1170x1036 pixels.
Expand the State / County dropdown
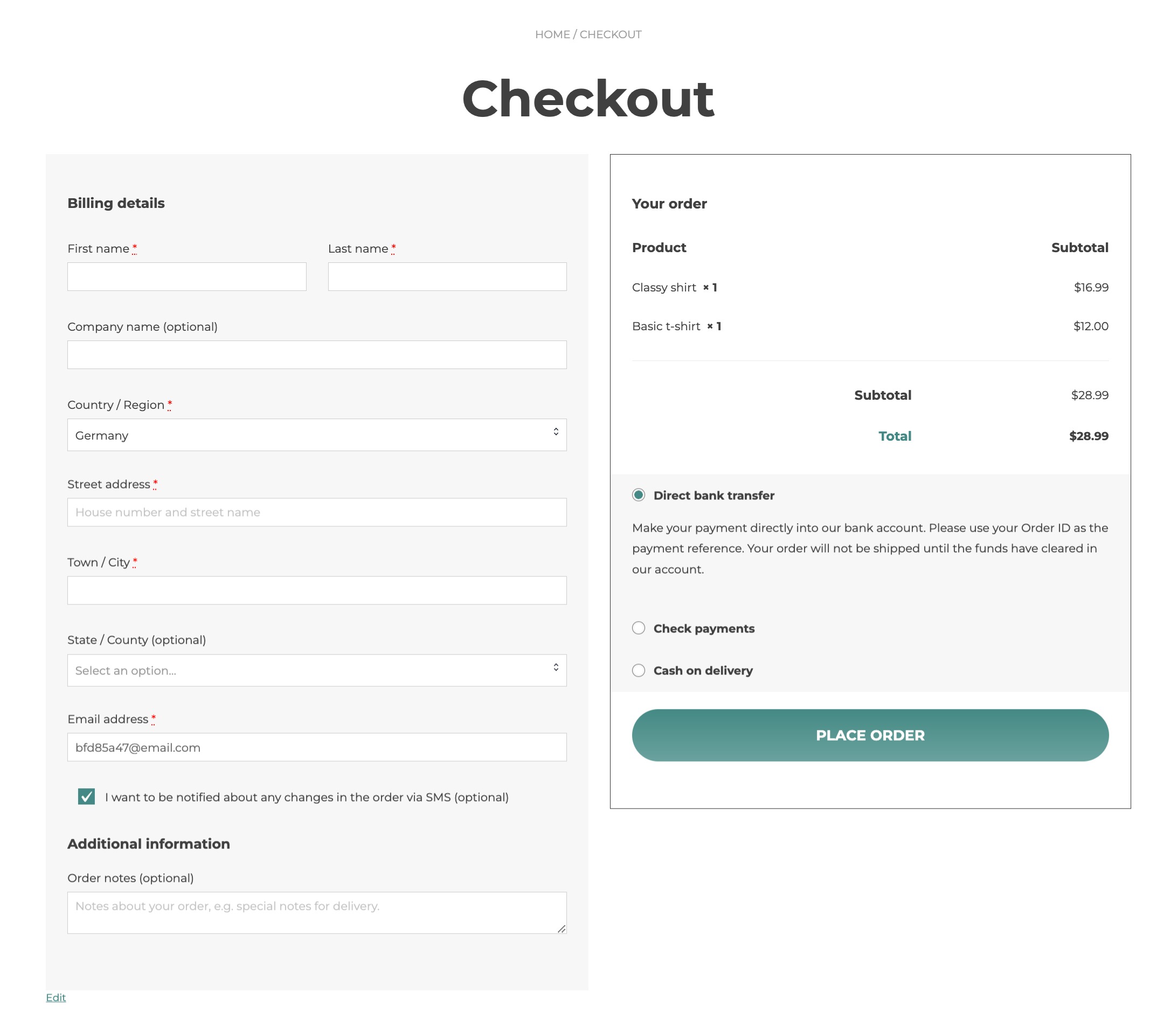[x=316, y=670]
